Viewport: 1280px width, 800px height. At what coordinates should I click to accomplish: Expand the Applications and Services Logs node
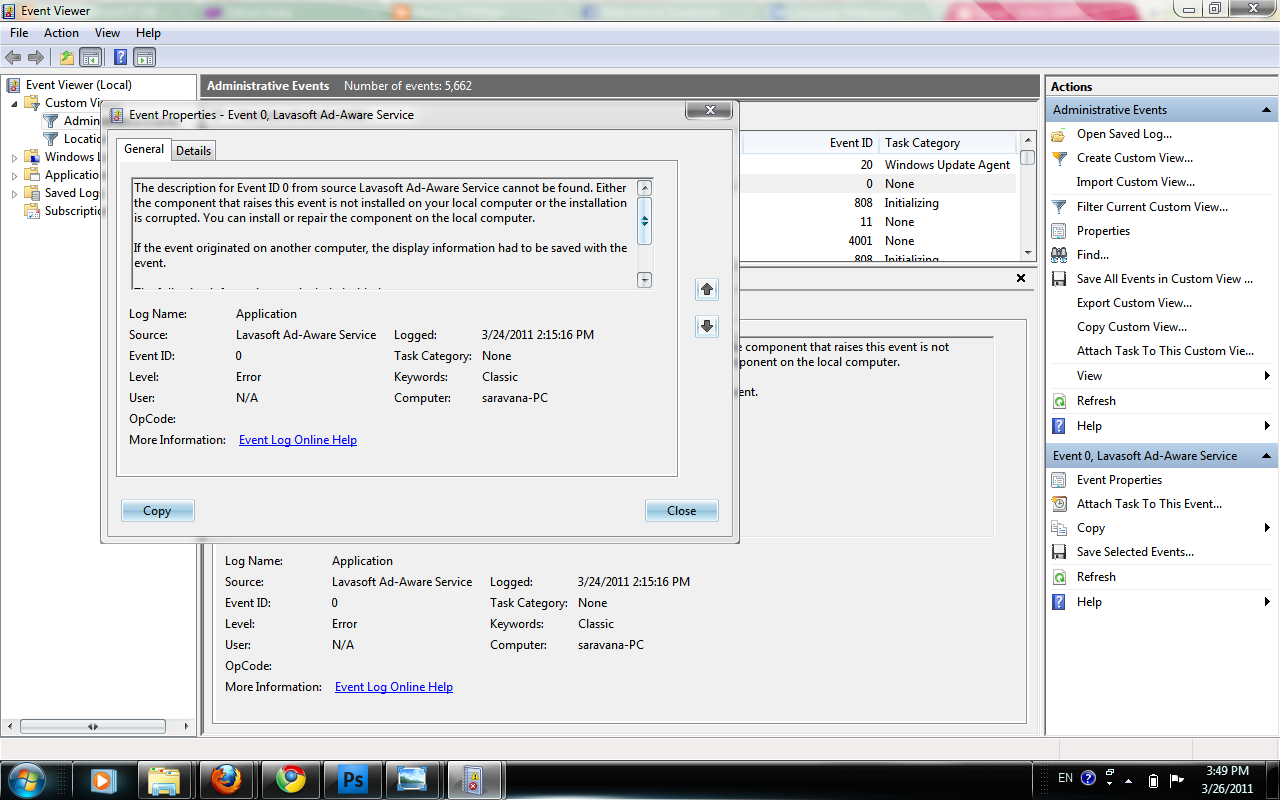15,175
